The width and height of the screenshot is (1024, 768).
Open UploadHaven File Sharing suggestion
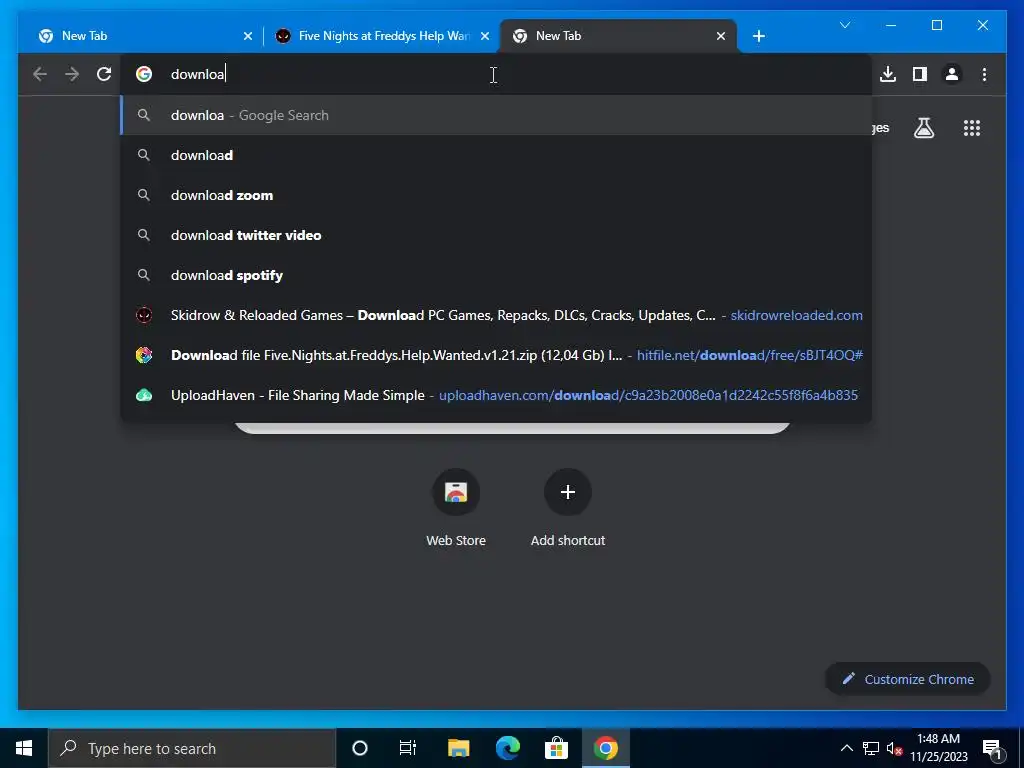coord(496,395)
